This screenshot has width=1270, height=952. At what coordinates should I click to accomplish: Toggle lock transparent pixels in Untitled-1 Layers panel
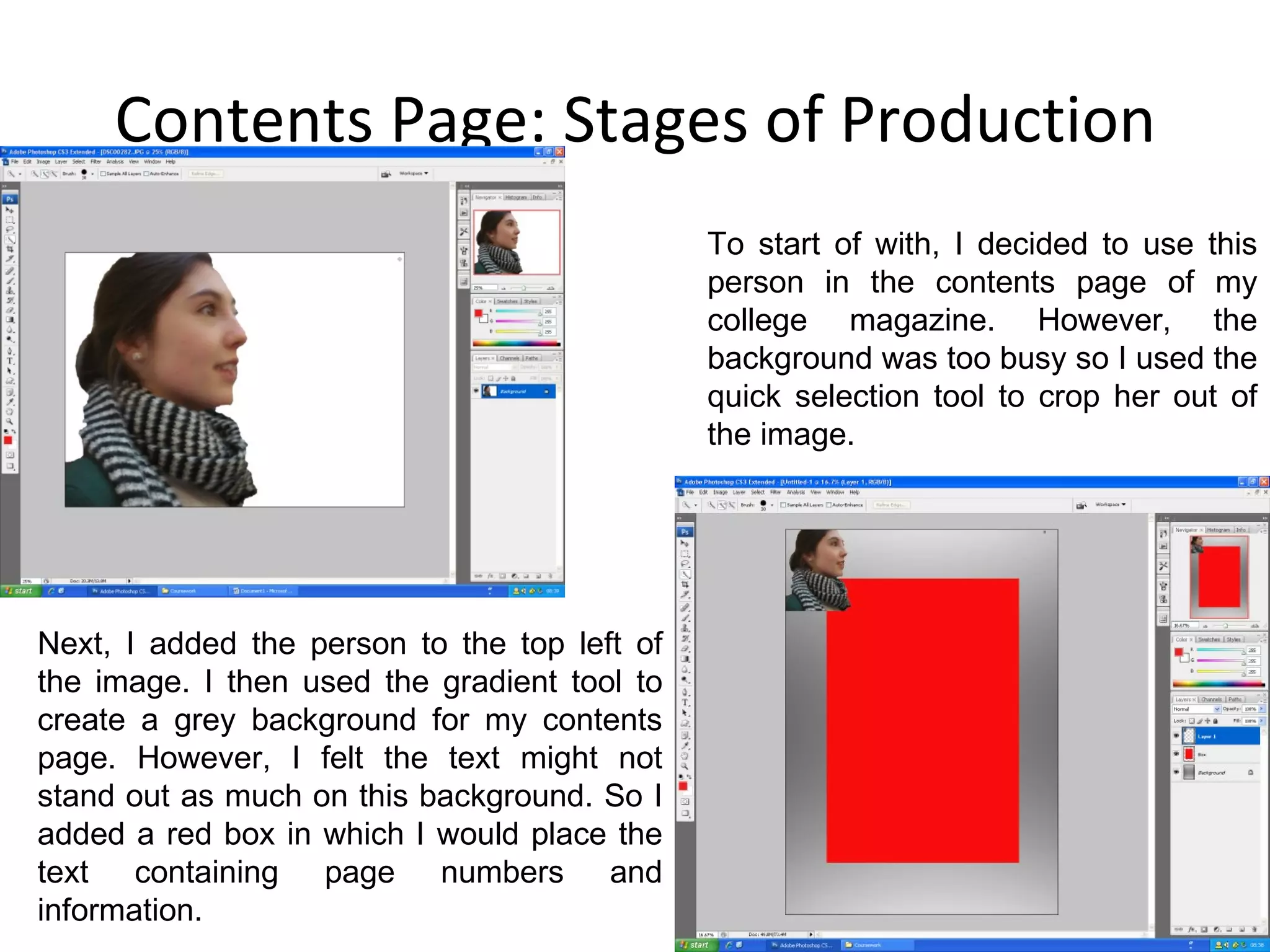coord(1191,721)
